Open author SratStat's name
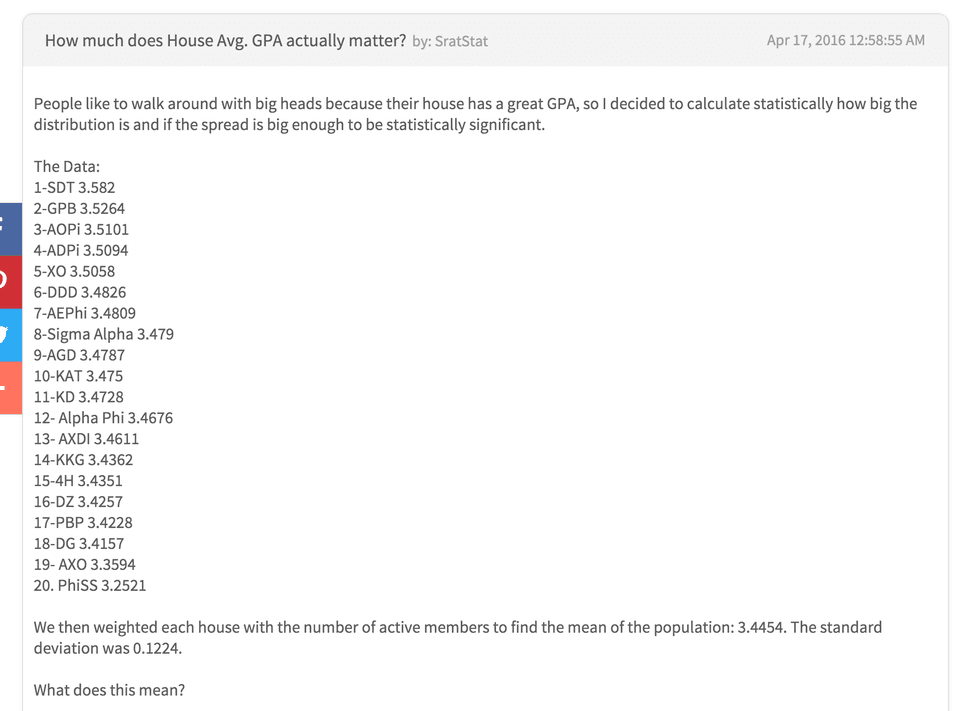980x711 pixels. pyautogui.click(x=461, y=42)
